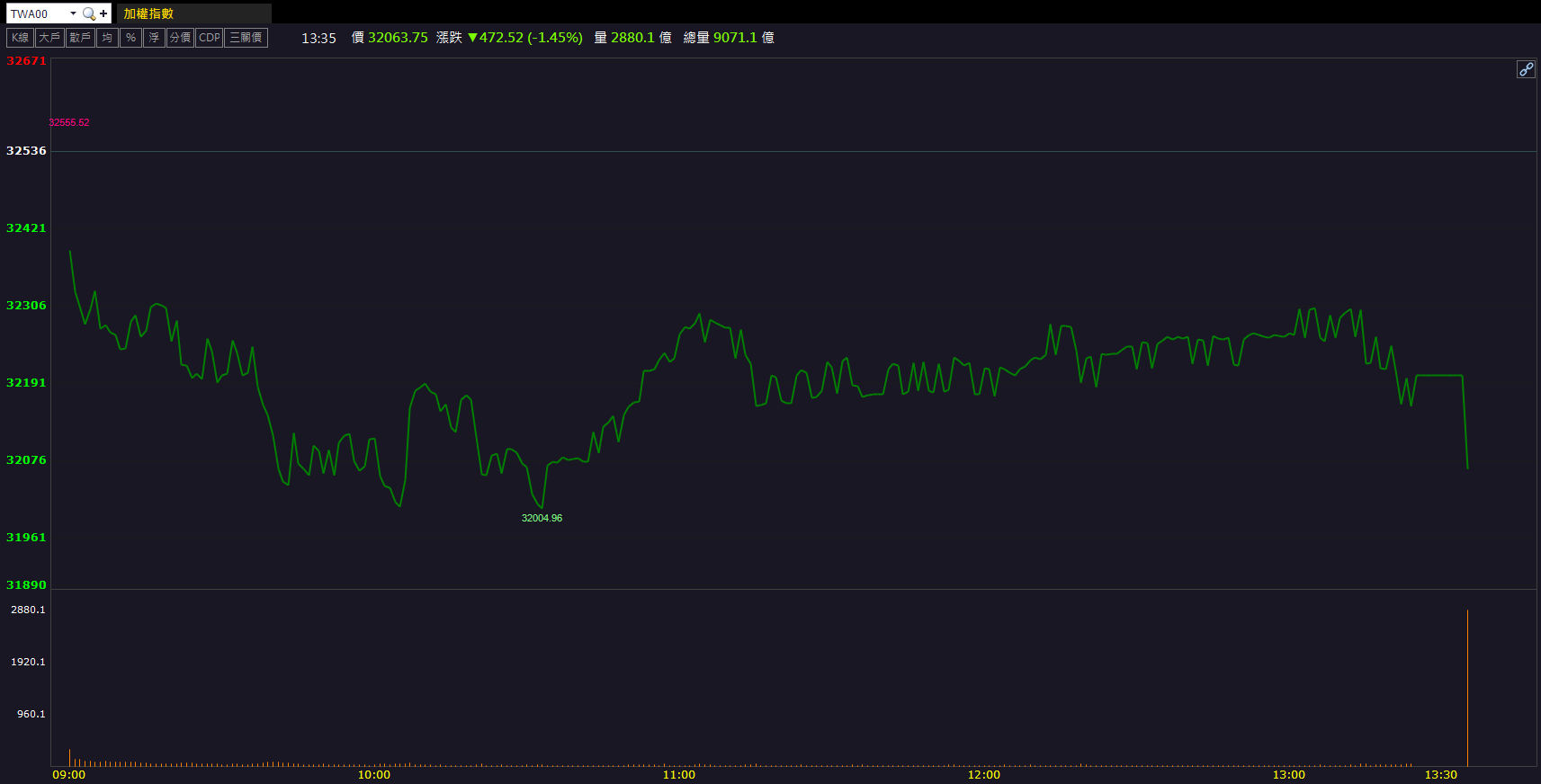Switch the scale with the % button
Image resolution: width=1541 pixels, height=784 pixels.
(x=130, y=38)
